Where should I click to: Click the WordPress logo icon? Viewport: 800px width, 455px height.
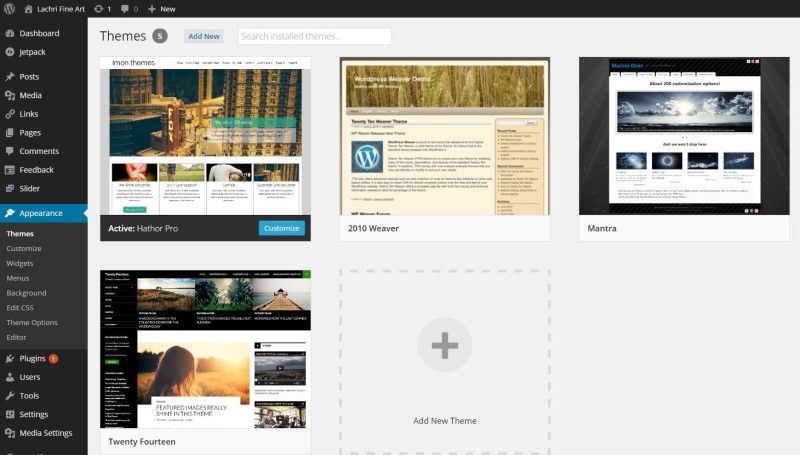[9, 9]
